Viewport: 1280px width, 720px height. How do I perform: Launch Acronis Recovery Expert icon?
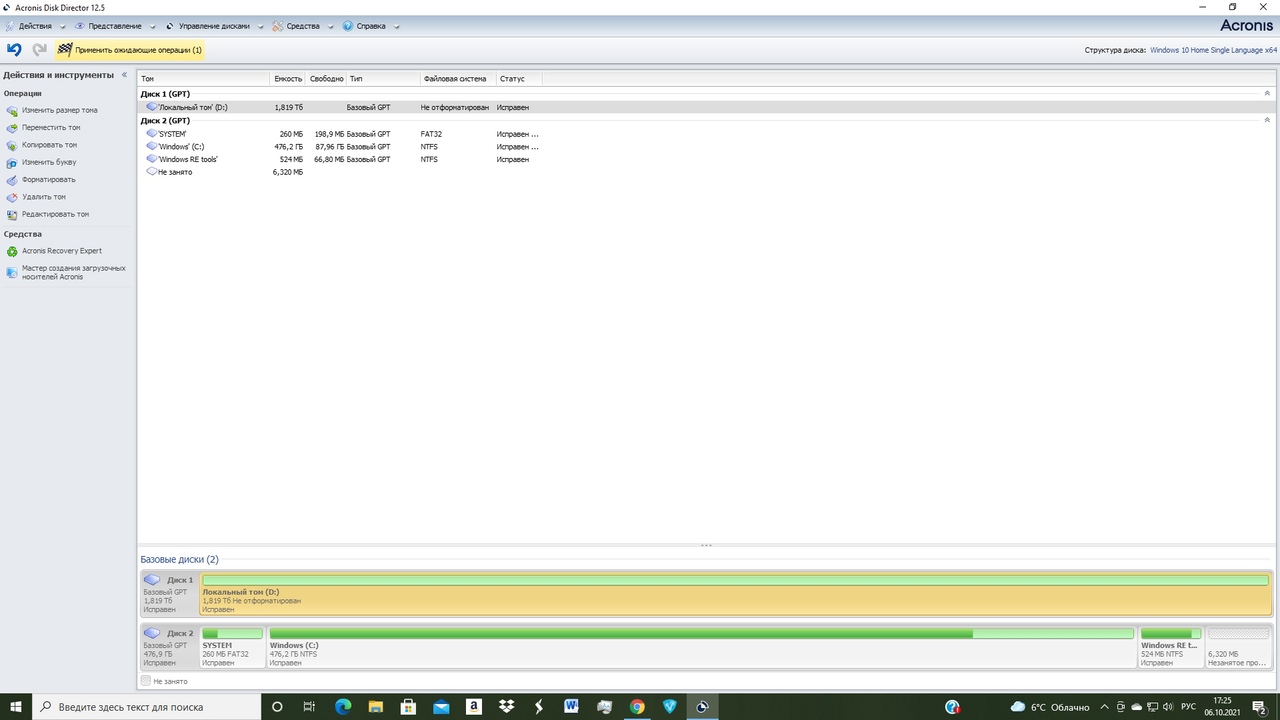pyautogui.click(x=12, y=251)
